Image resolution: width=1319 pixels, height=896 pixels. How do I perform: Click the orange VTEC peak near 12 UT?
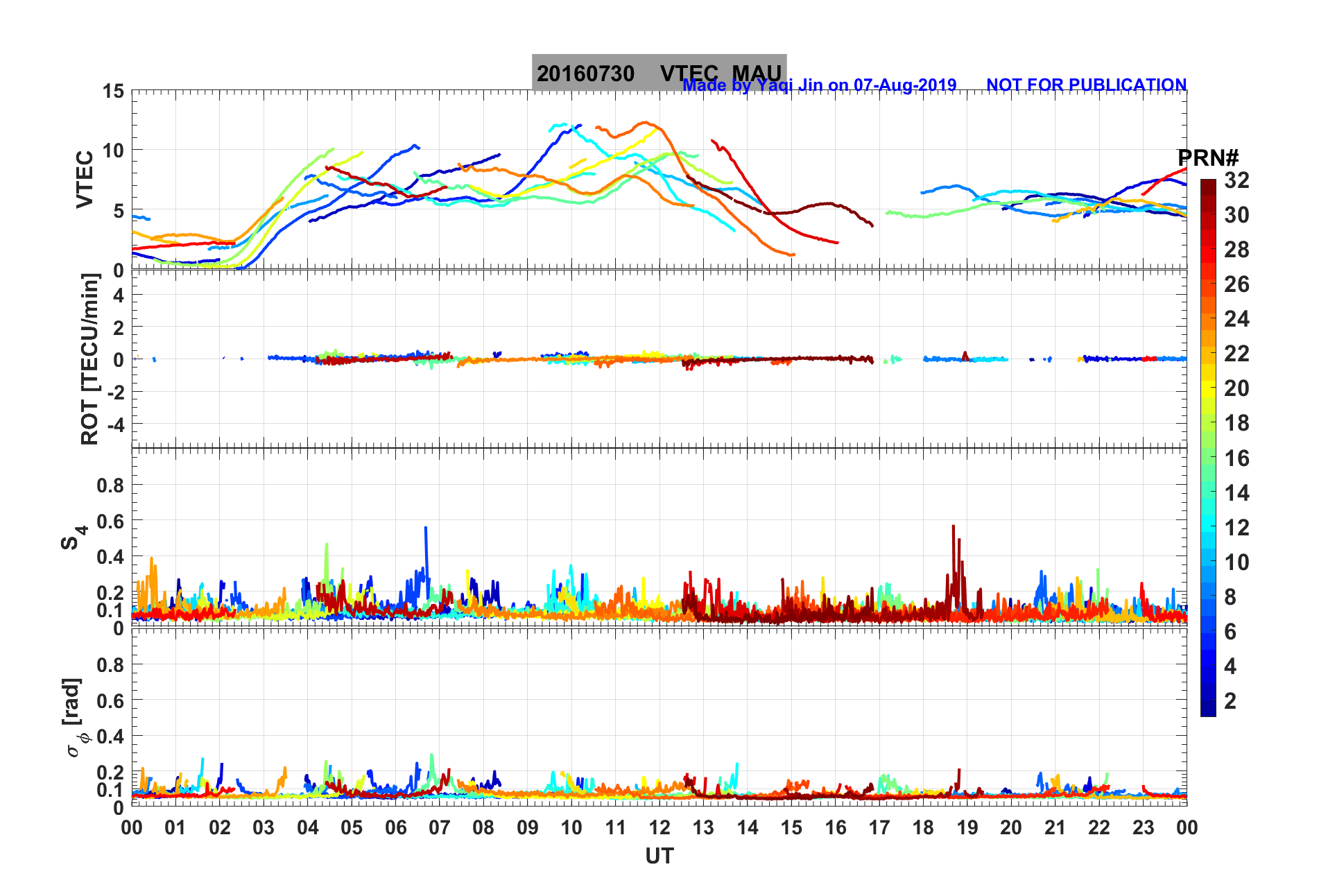(x=645, y=123)
